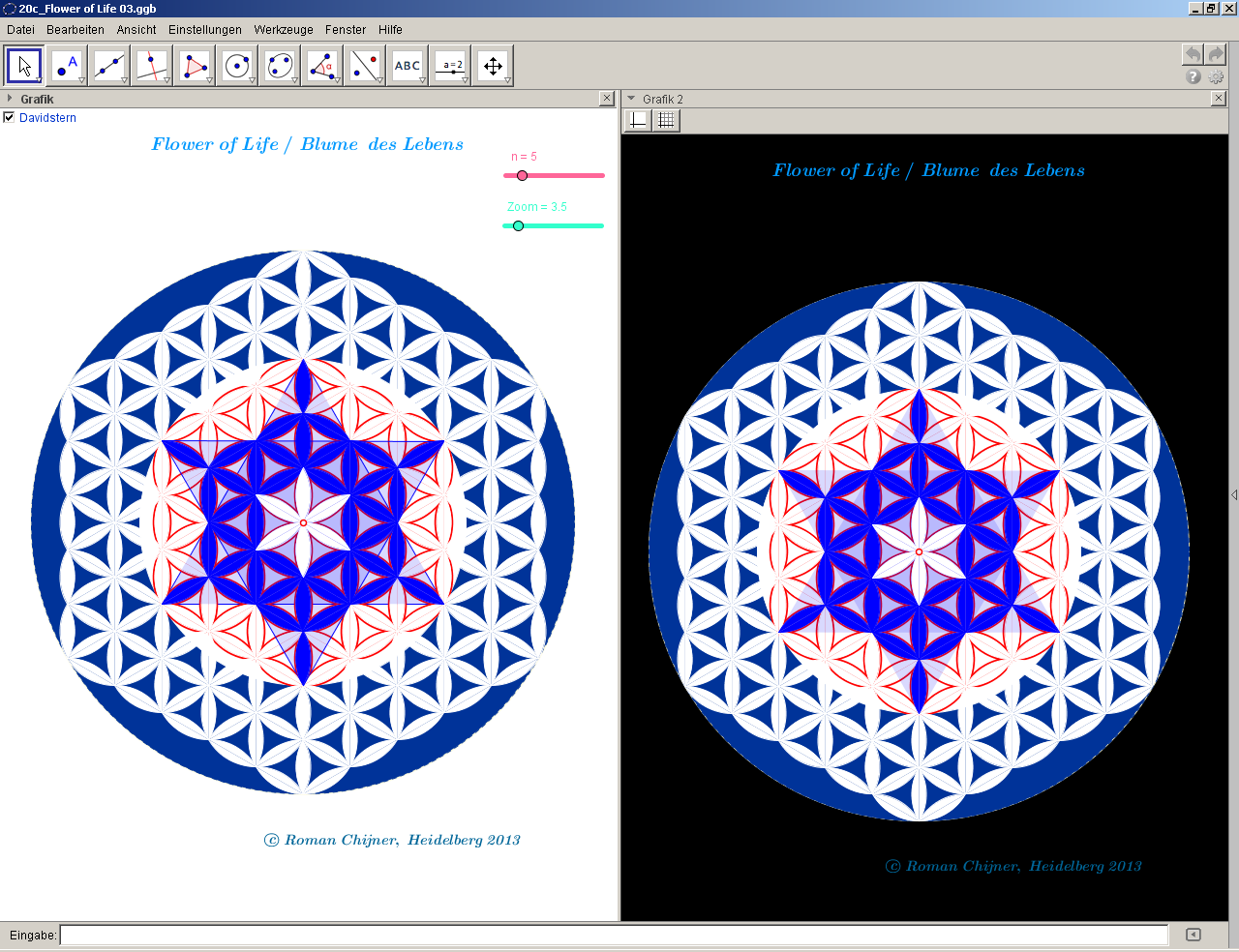Choose the New Point tool
Viewport: 1239px width, 952px height.
point(67,66)
